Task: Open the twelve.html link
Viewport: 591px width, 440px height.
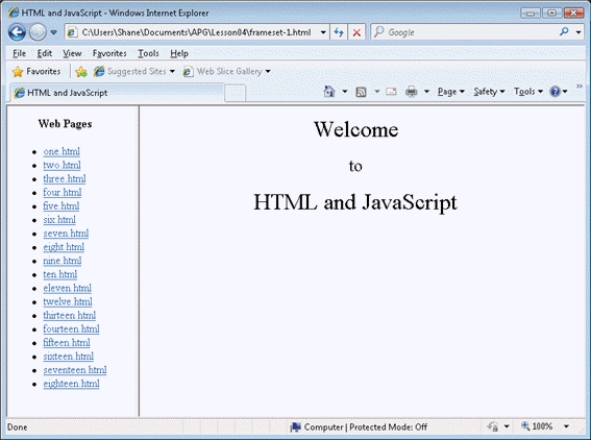Action: (x=67, y=302)
